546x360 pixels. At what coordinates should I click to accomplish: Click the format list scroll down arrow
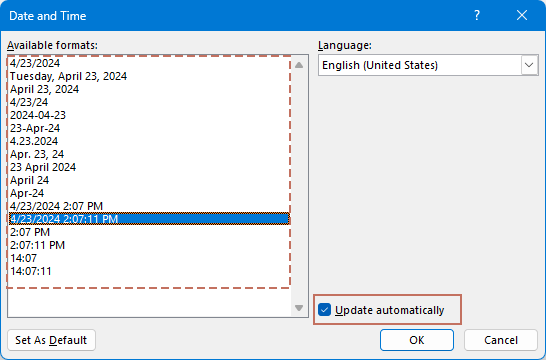(299, 308)
